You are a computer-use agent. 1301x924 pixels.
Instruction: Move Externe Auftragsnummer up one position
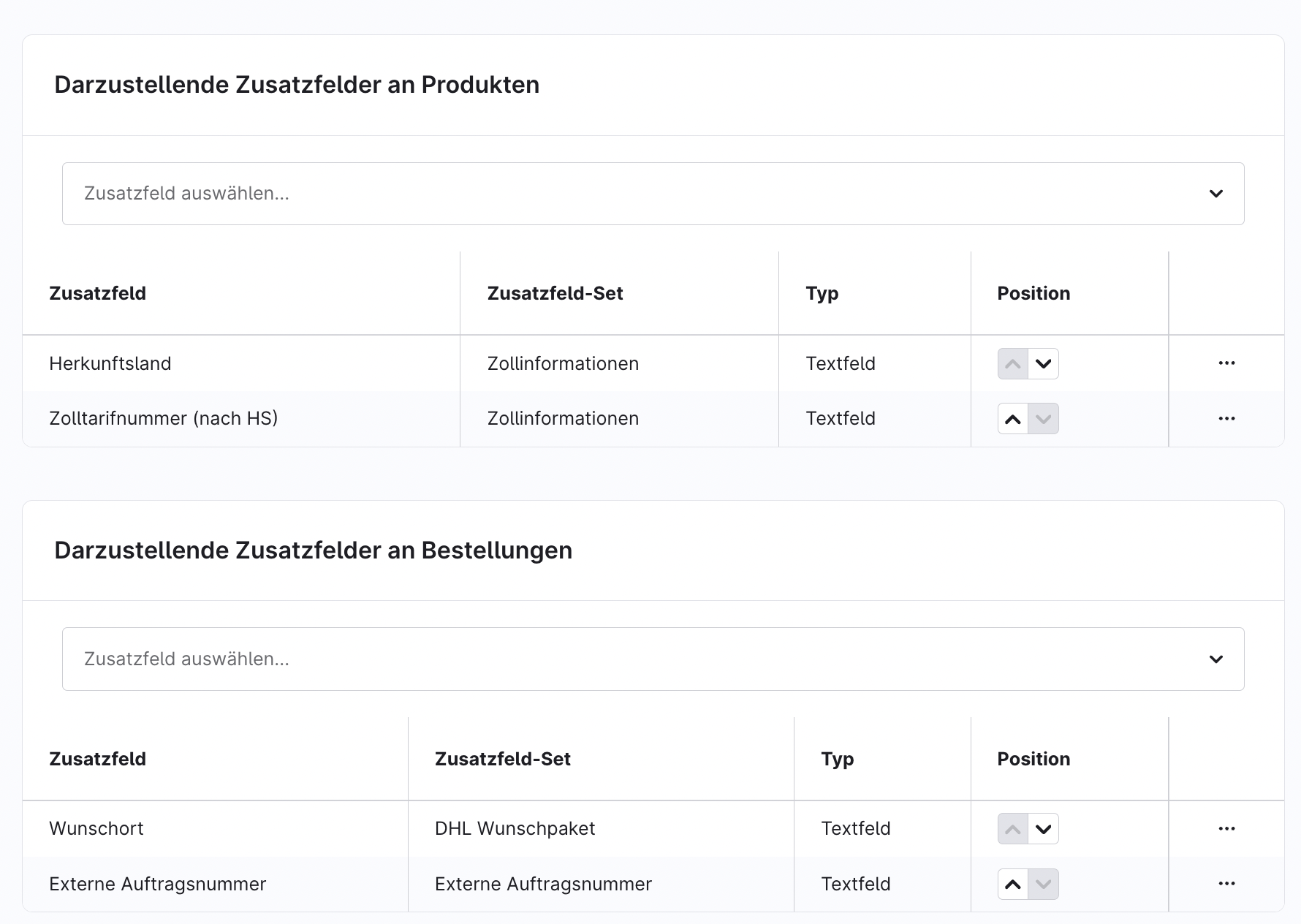click(1012, 884)
